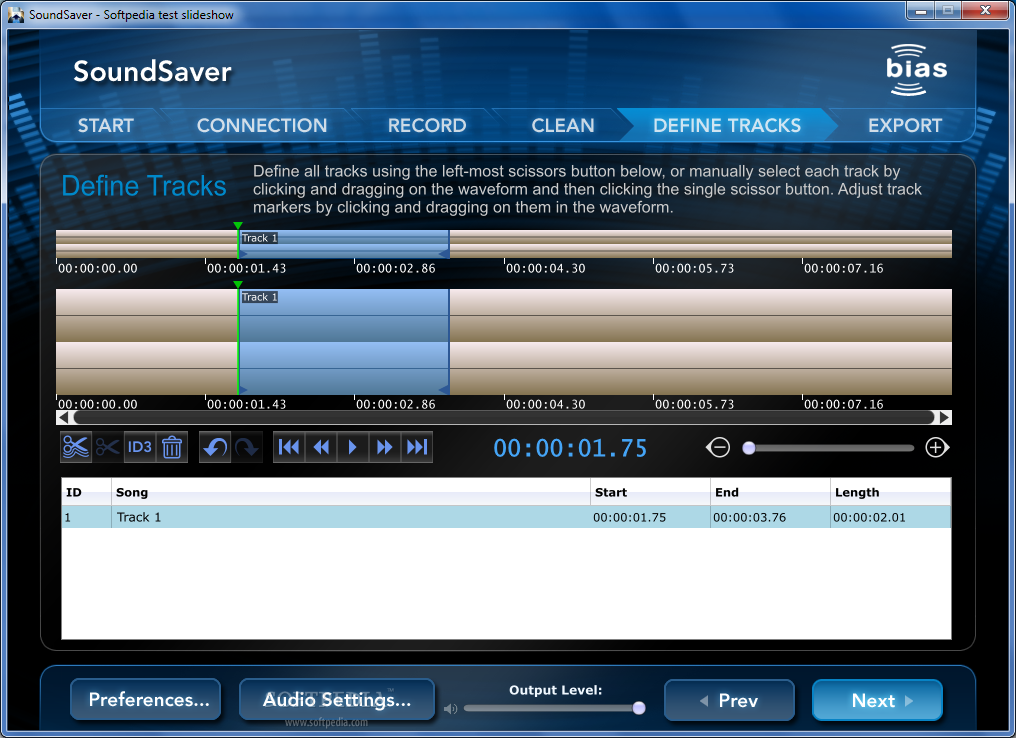
Task: Click Track 1 label in overview waveform
Action: tap(259, 238)
